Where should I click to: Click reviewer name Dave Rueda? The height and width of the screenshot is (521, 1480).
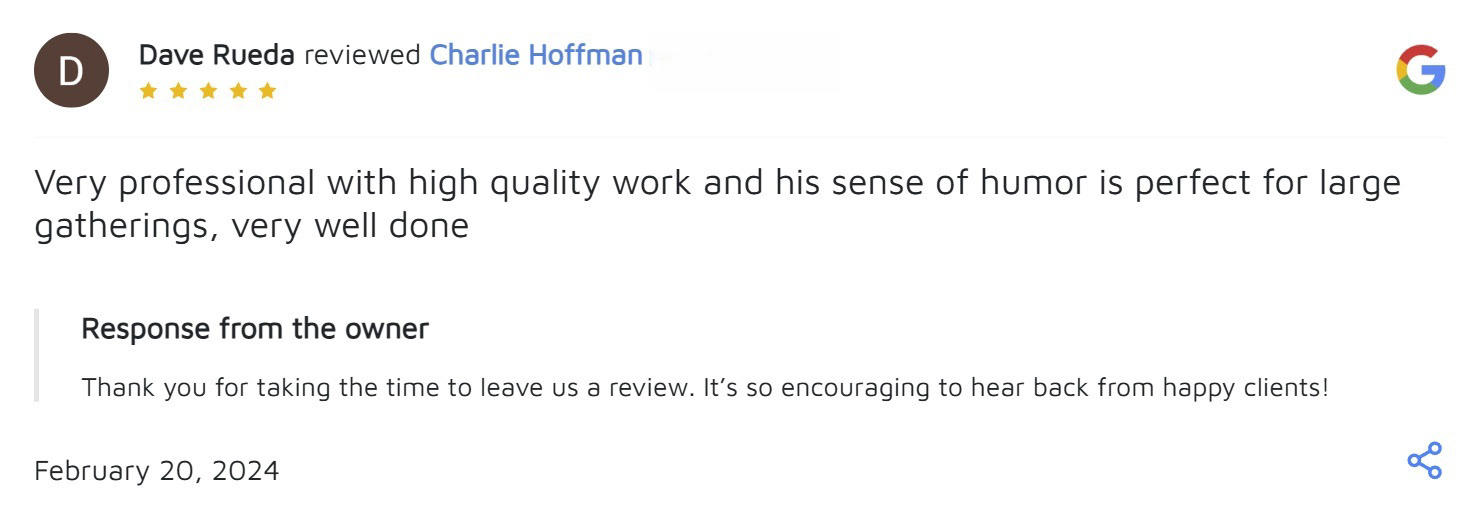216,55
